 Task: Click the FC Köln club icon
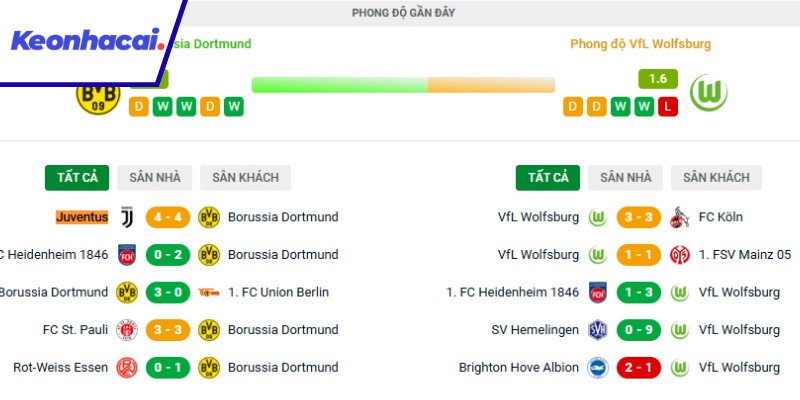coord(680,217)
